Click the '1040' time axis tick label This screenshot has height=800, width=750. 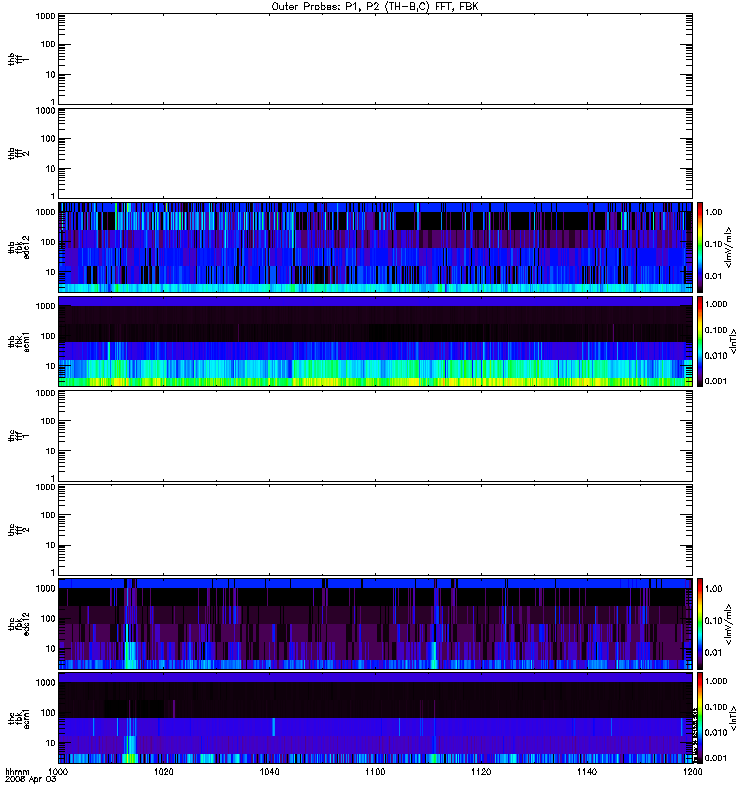269,772
